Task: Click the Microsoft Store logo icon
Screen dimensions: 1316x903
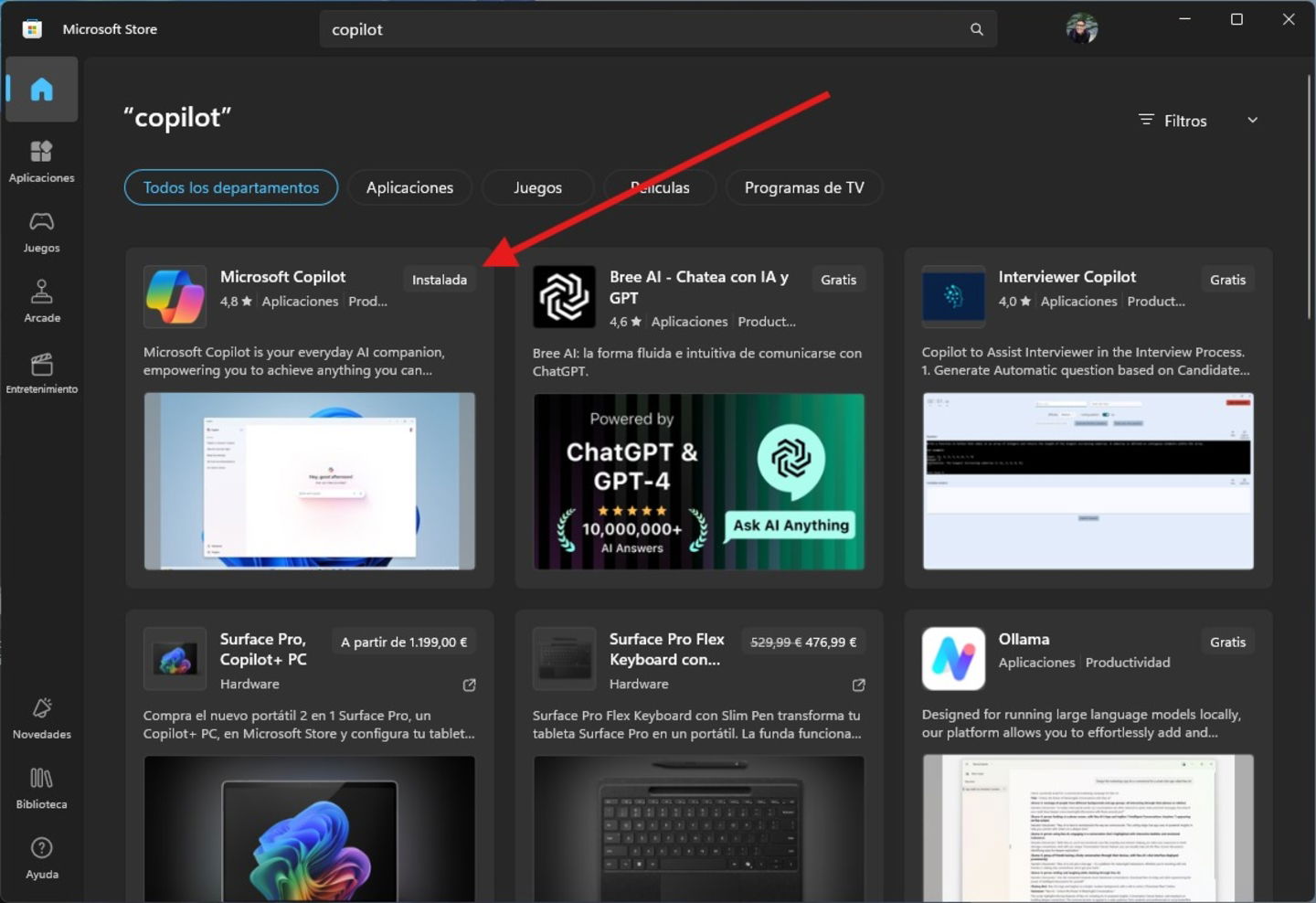Action: pos(32,29)
